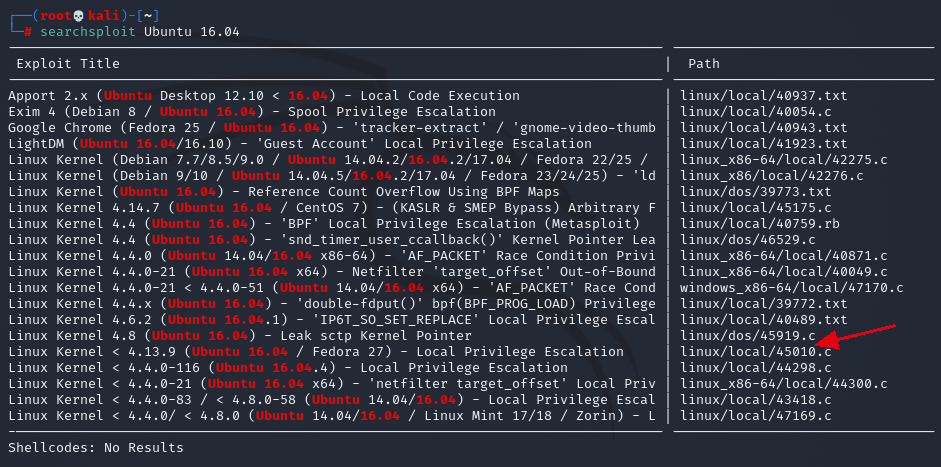Select the Apport 2.x Local Code Execution row
This screenshot has width=941, height=467.
coord(264,95)
